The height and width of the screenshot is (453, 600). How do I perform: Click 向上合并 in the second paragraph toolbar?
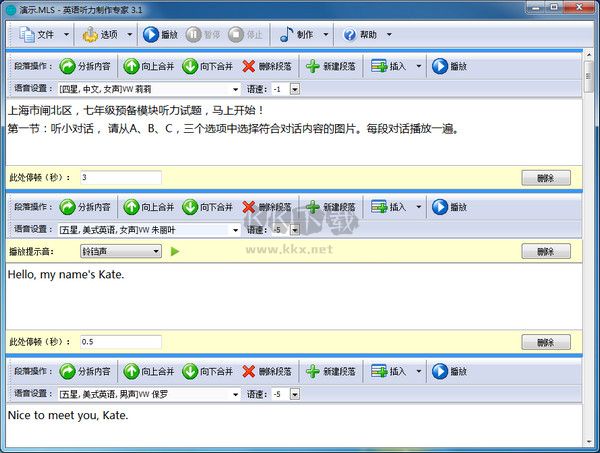click(x=149, y=207)
